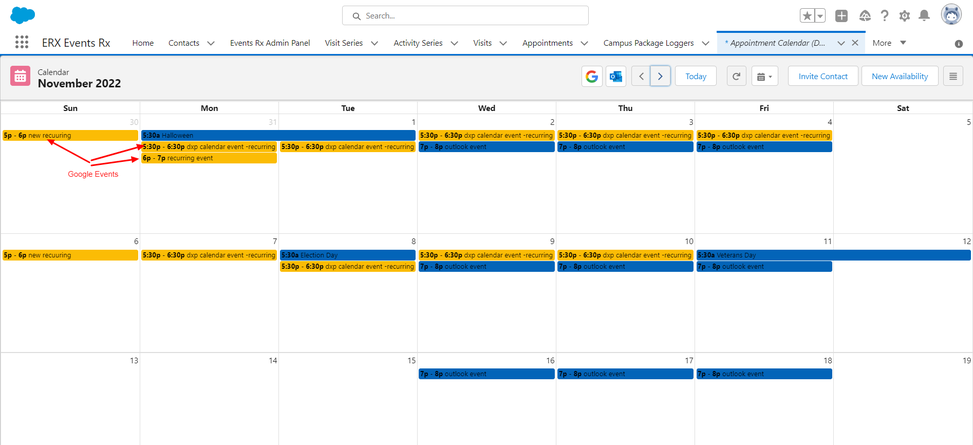This screenshot has height=445, width=973.
Task: Refresh the calendar view
Action: coord(736,77)
